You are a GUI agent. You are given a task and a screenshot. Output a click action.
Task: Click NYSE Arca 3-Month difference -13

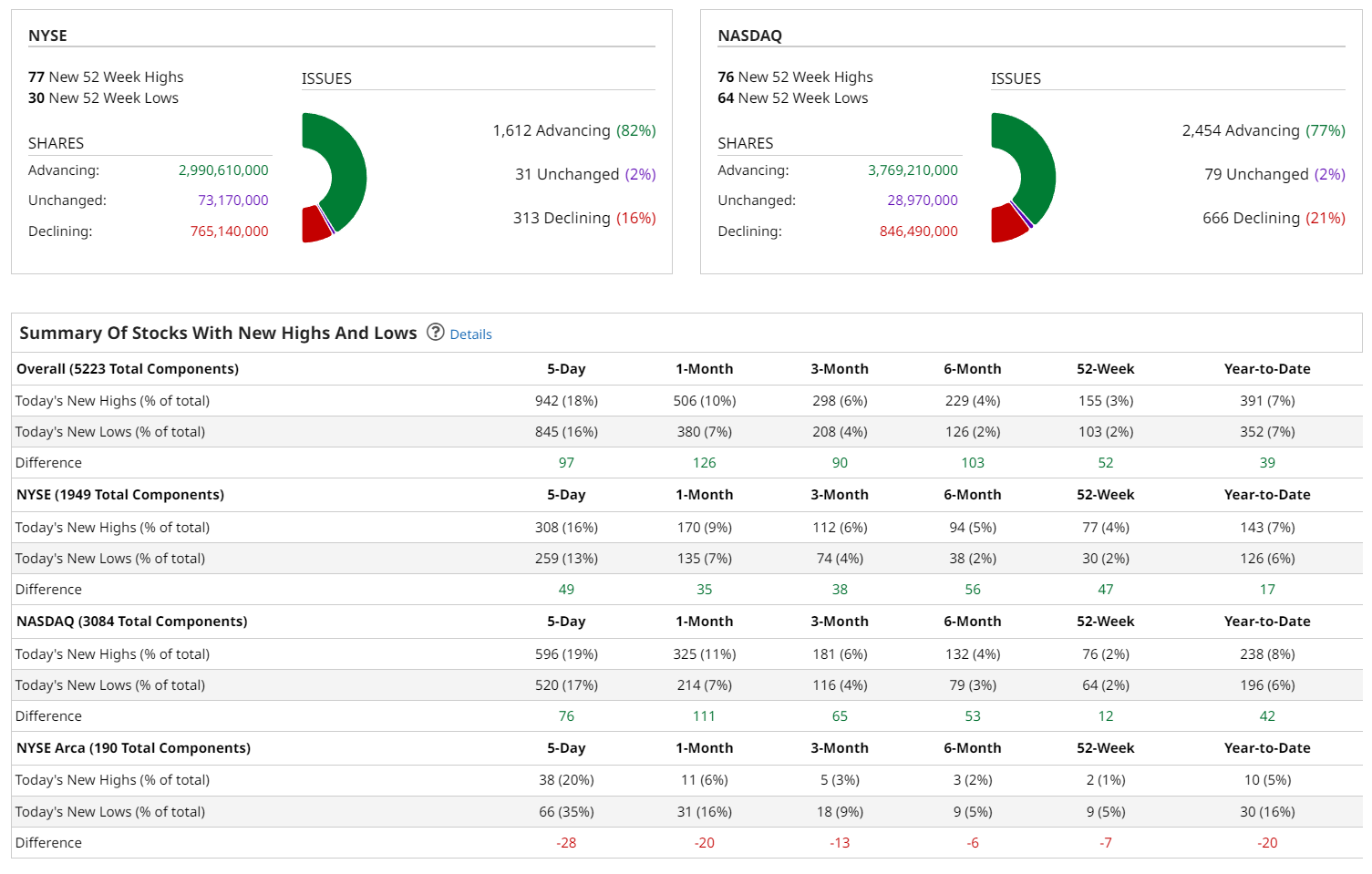(x=840, y=843)
